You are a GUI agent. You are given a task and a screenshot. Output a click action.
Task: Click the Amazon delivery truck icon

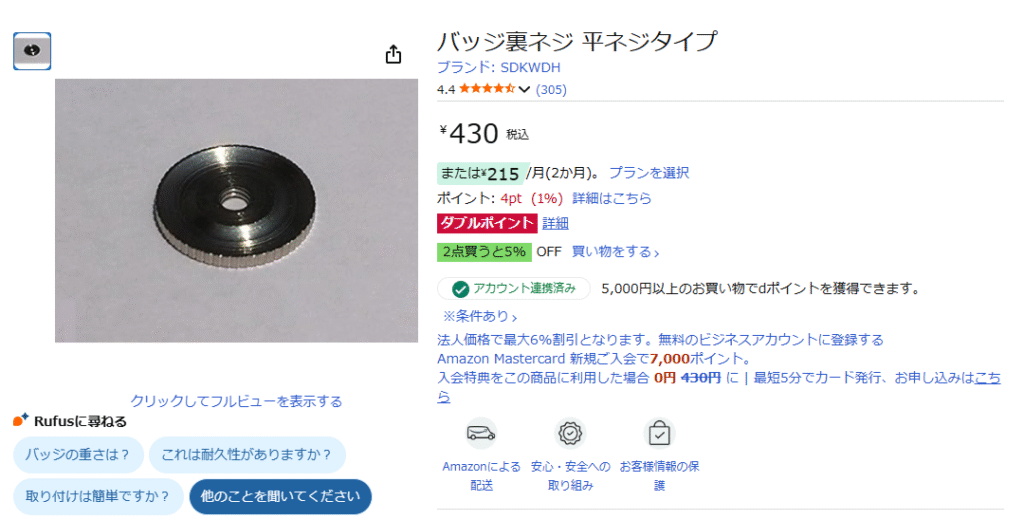[x=481, y=433]
